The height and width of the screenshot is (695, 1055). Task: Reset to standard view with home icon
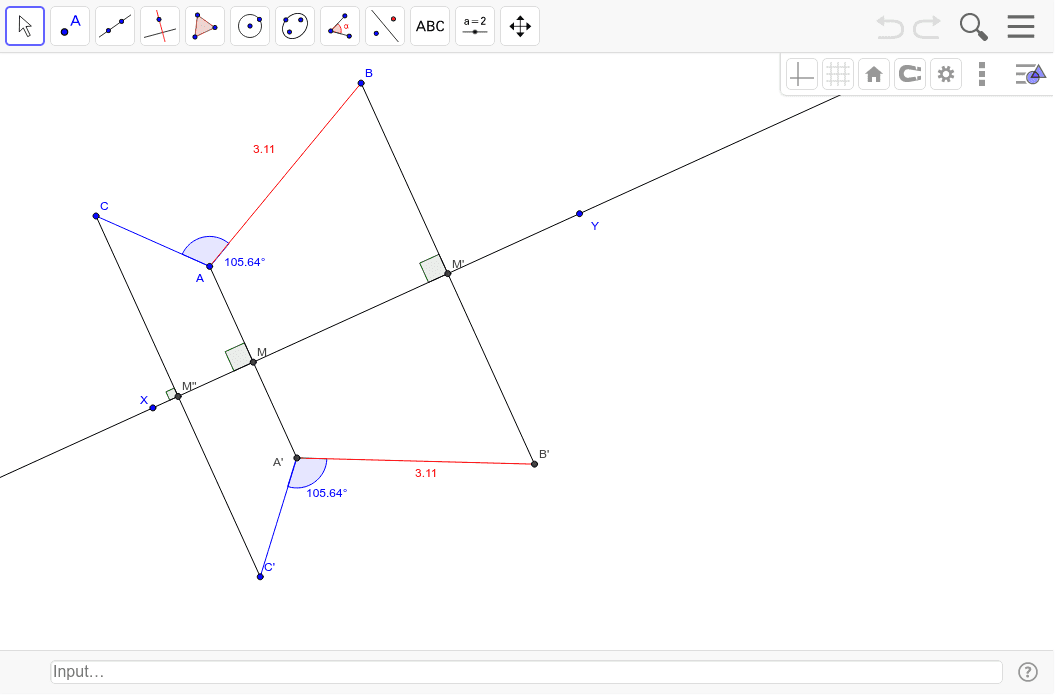(x=874, y=74)
